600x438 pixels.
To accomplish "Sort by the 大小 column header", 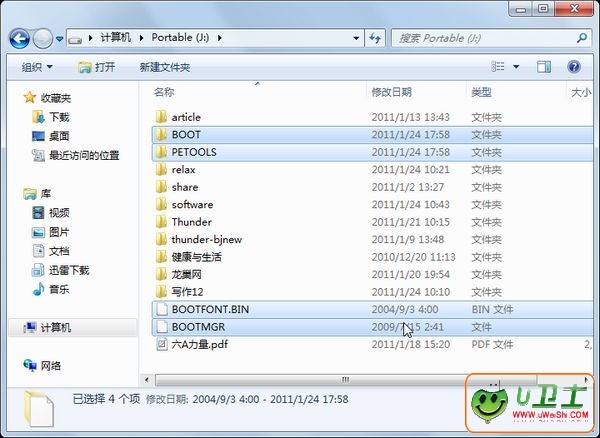I will (x=580, y=92).
